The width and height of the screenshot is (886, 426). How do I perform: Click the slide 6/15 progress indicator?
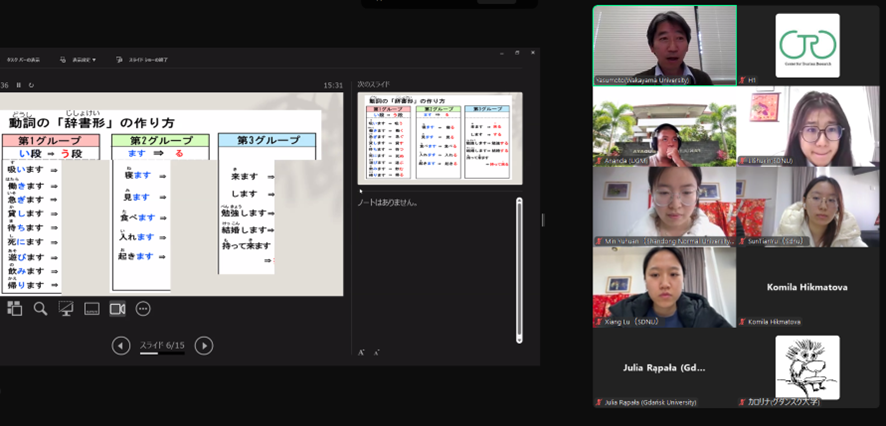(x=162, y=346)
